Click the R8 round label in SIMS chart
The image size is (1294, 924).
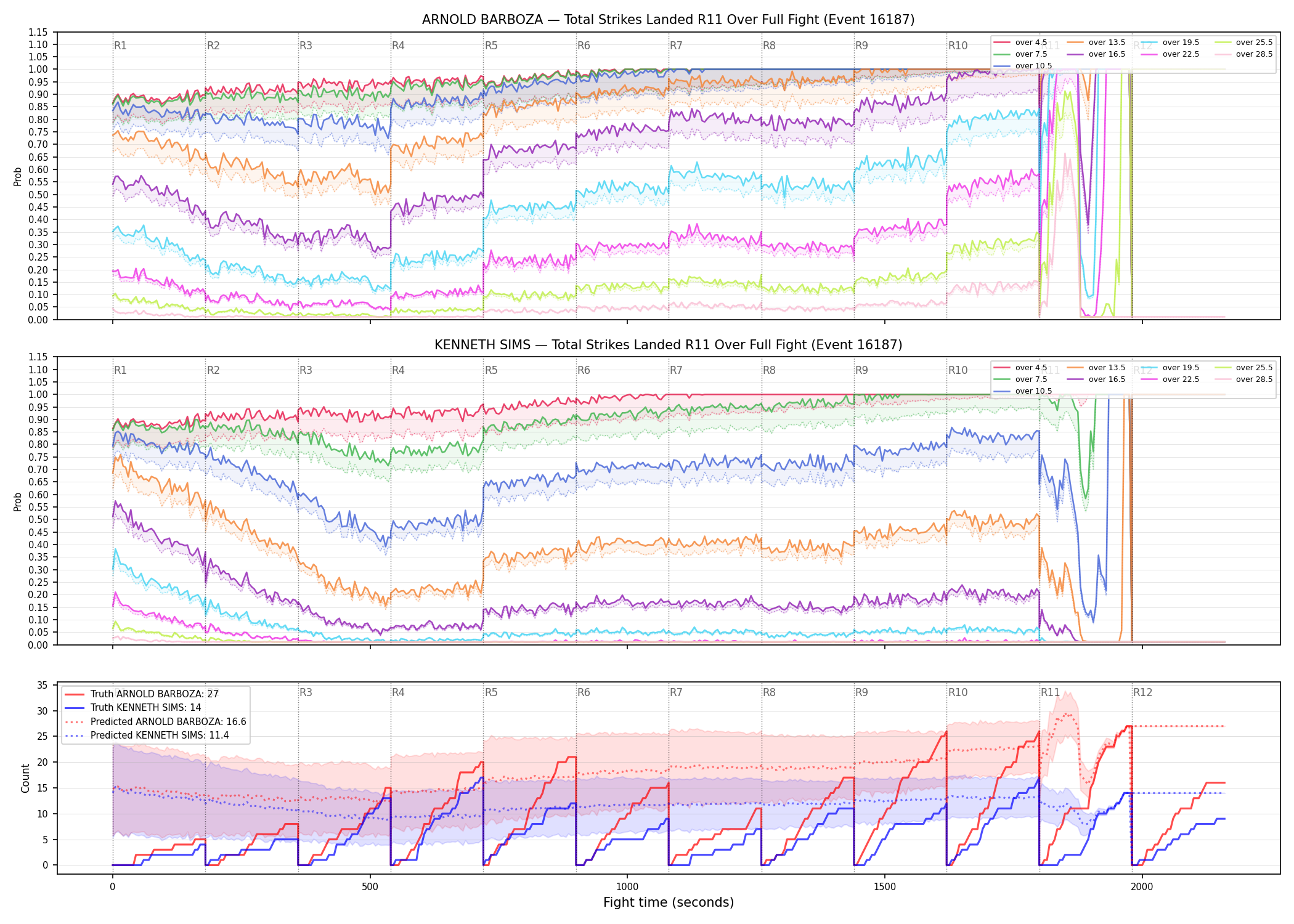point(769,370)
